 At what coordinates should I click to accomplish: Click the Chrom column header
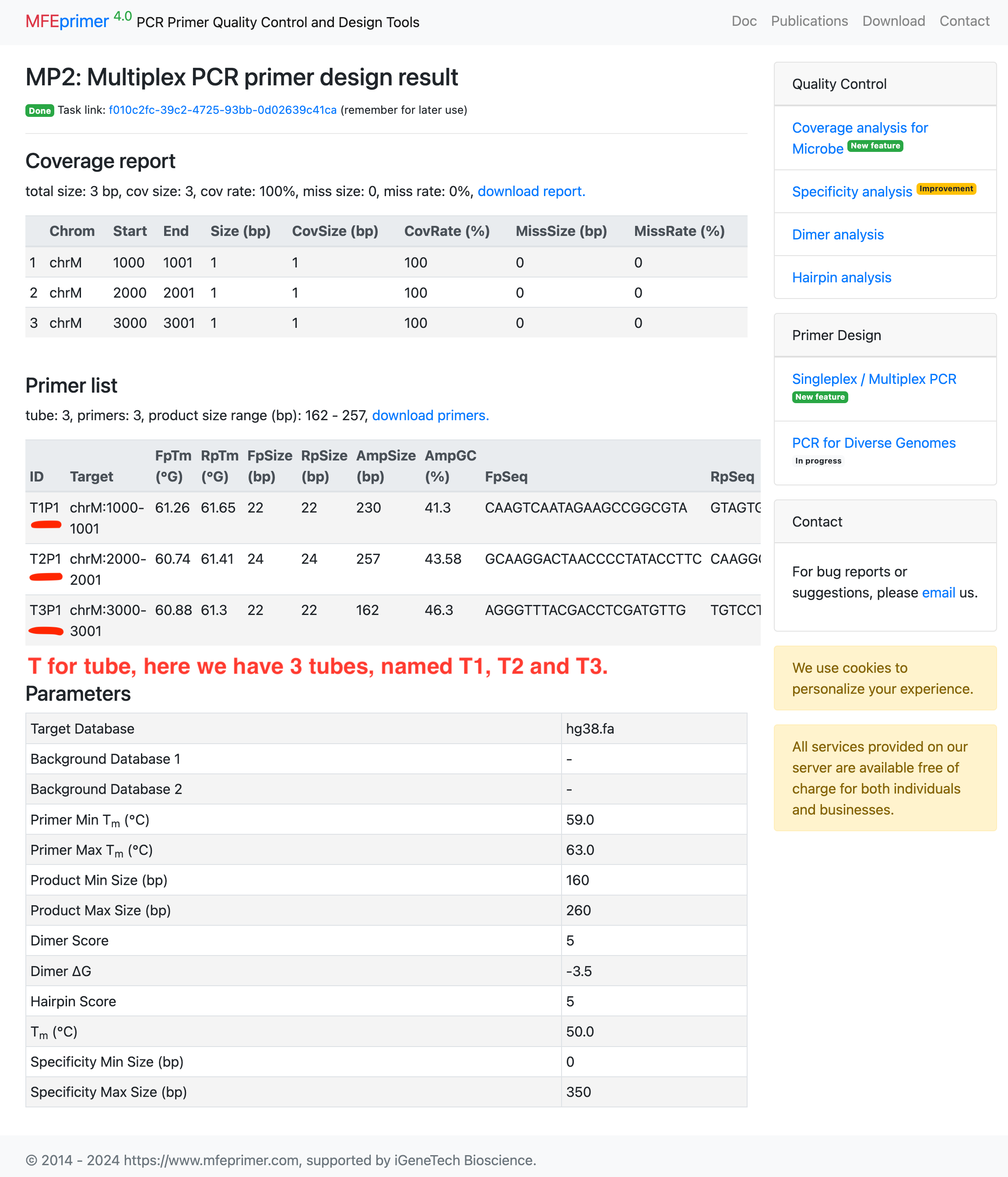pyautogui.click(x=71, y=231)
